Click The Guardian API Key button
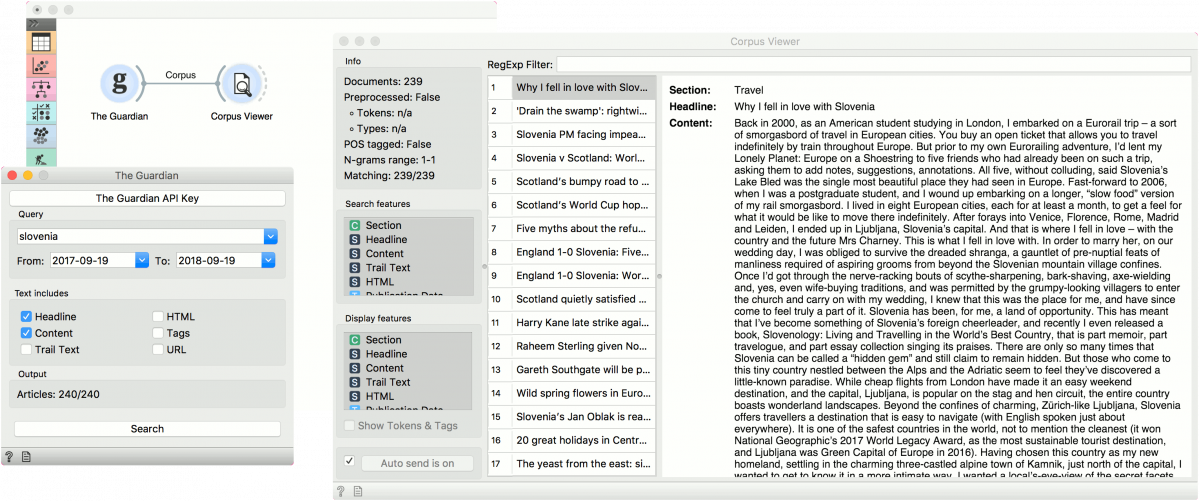 [148, 198]
